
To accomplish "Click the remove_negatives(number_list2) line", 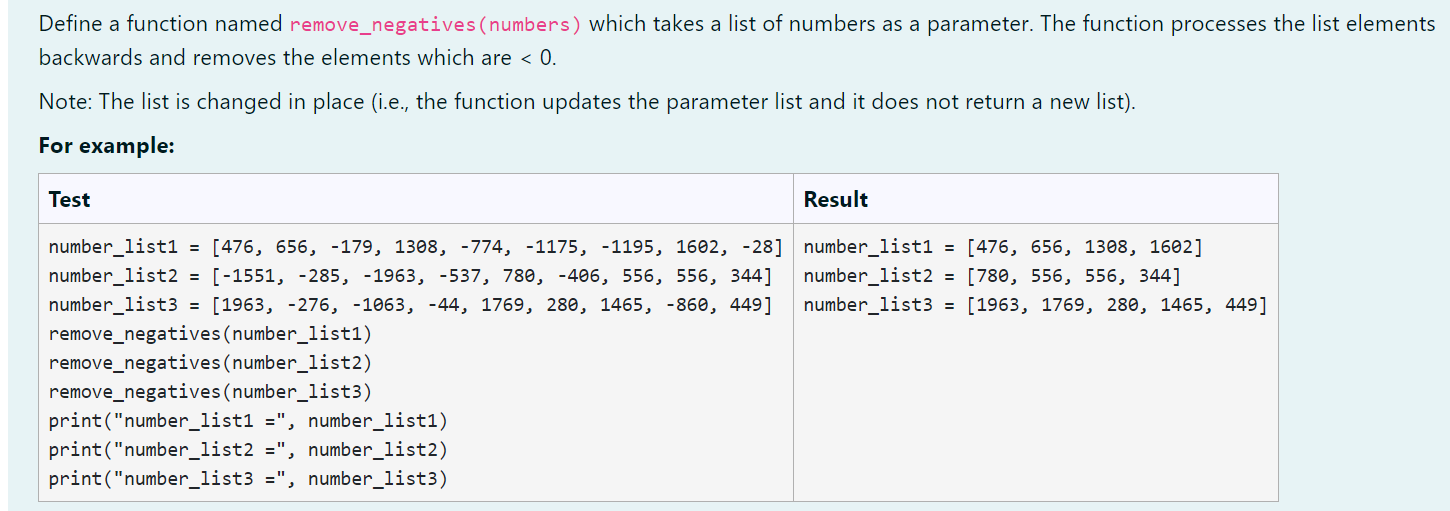I will pos(210,363).
